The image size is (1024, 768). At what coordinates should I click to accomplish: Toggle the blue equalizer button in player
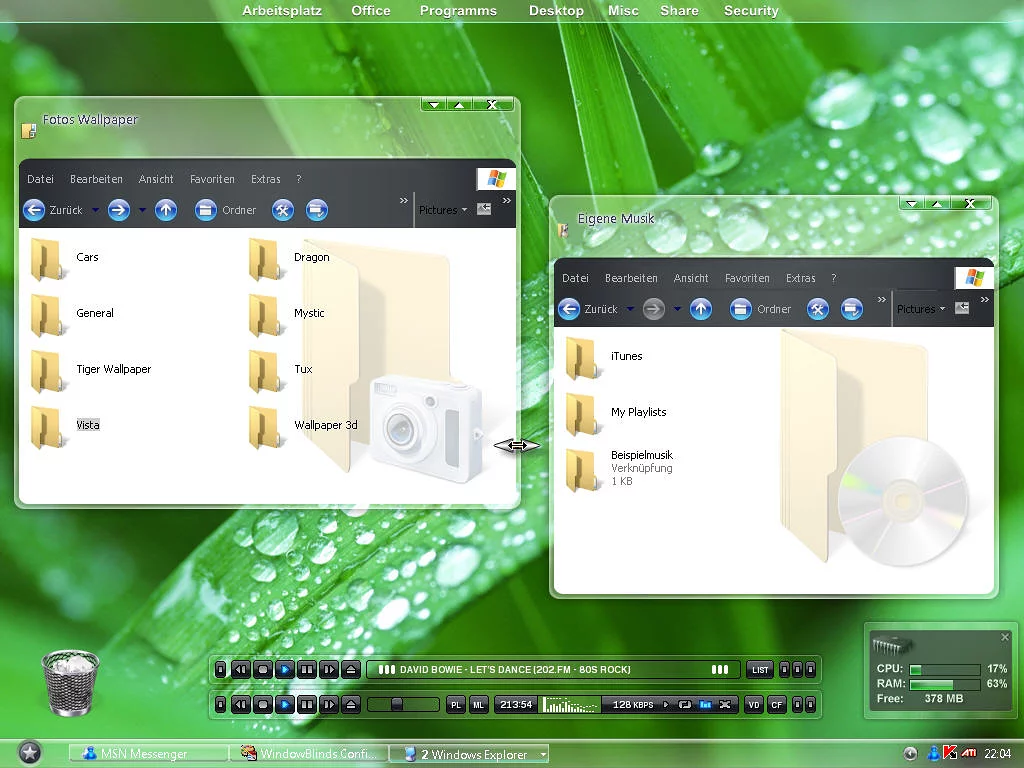click(x=705, y=705)
